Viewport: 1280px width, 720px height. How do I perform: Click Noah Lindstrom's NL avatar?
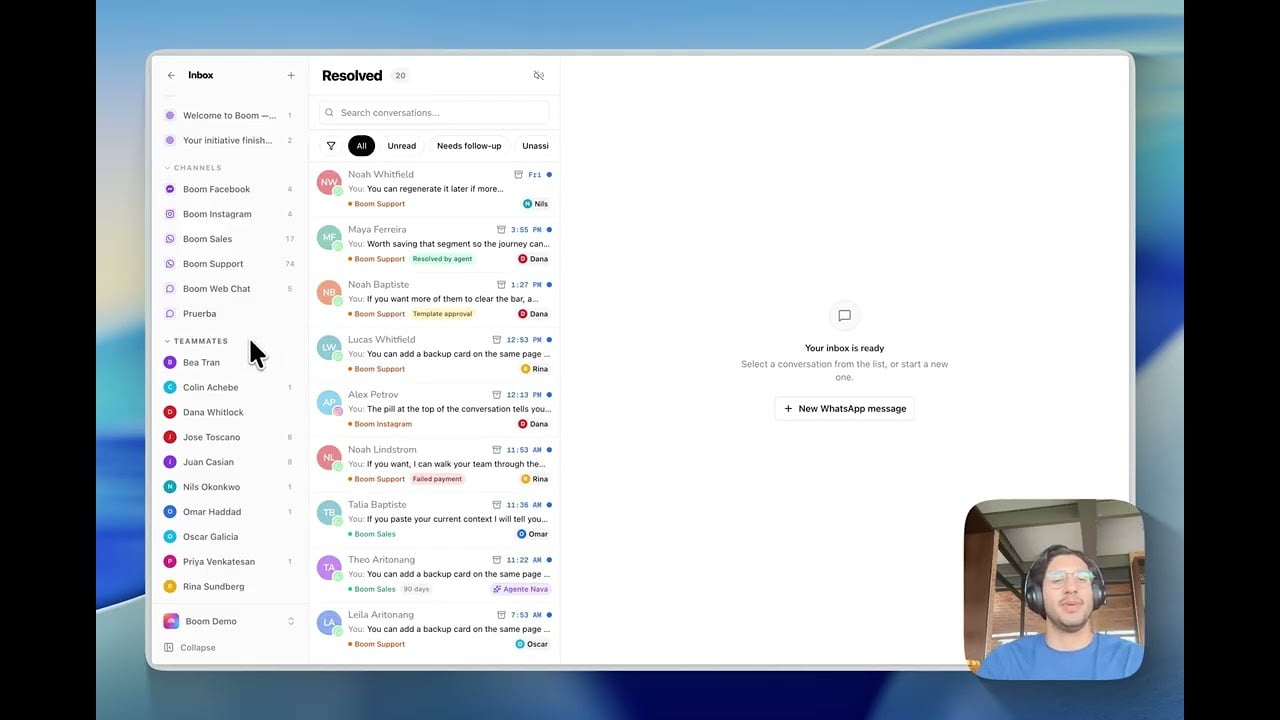coord(329,457)
